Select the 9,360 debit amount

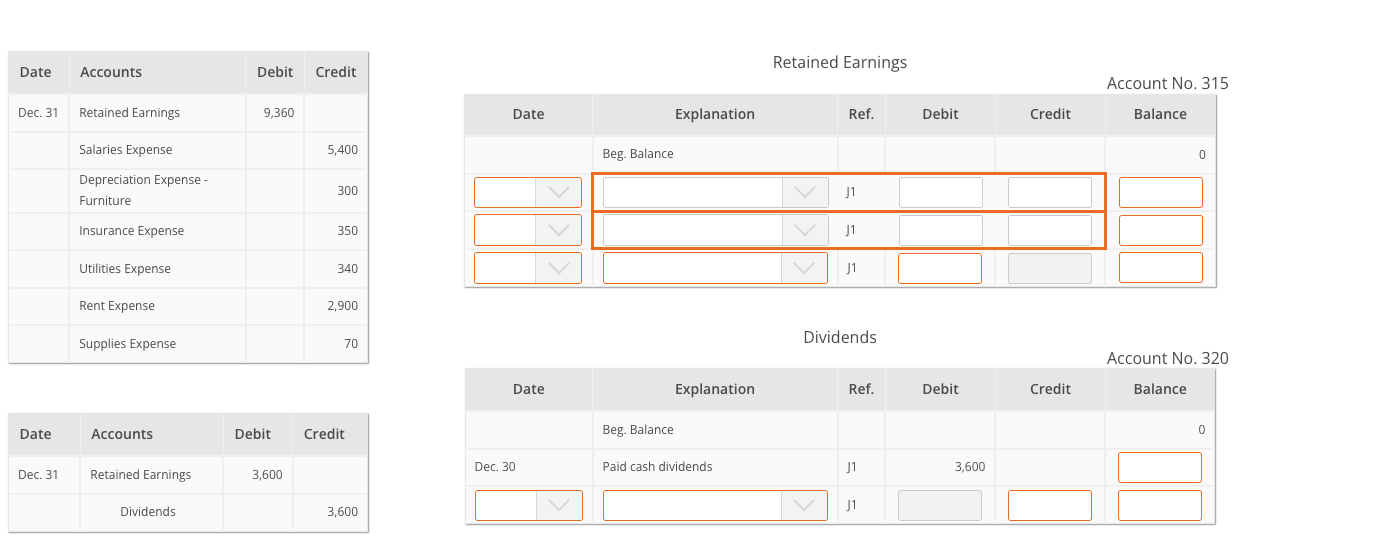279,113
